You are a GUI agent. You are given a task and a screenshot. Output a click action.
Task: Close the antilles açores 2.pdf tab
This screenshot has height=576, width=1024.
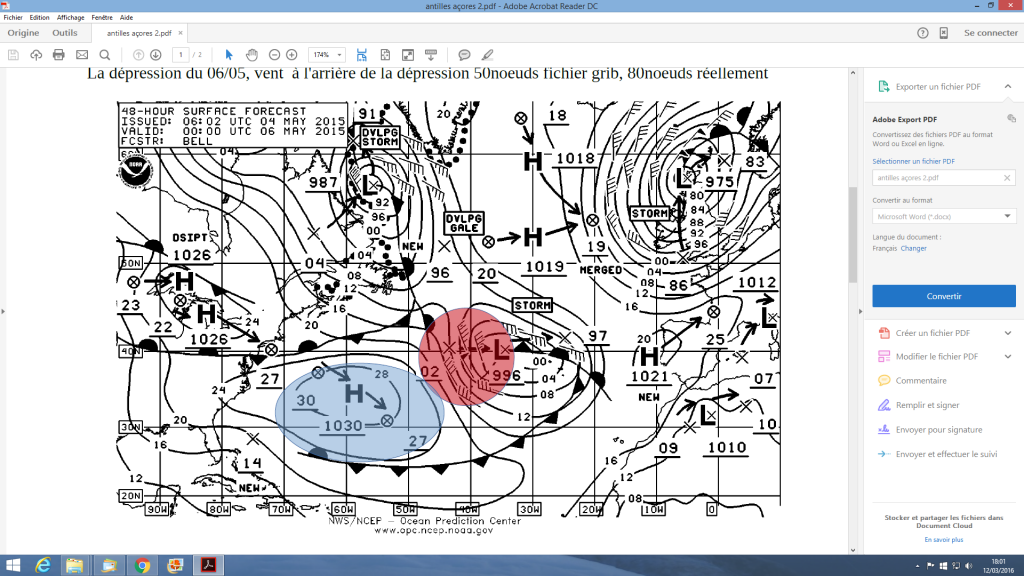180,33
